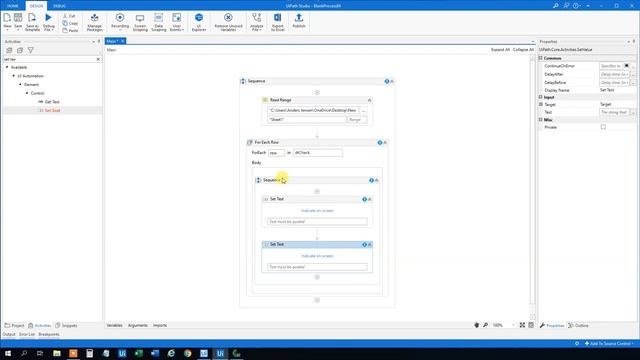Switch to the Project panel tab
Viewport: 640px width, 360px height.
click(14, 325)
